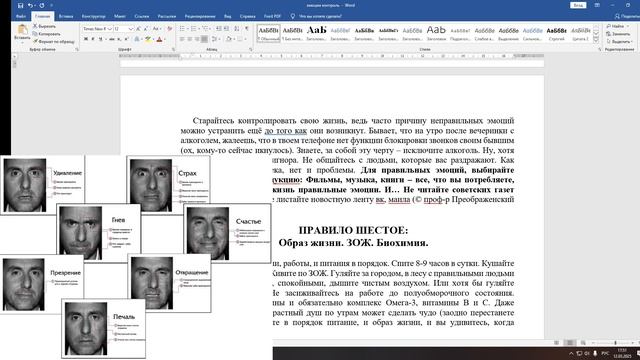Decrease paragraph indent

(x=218, y=29)
